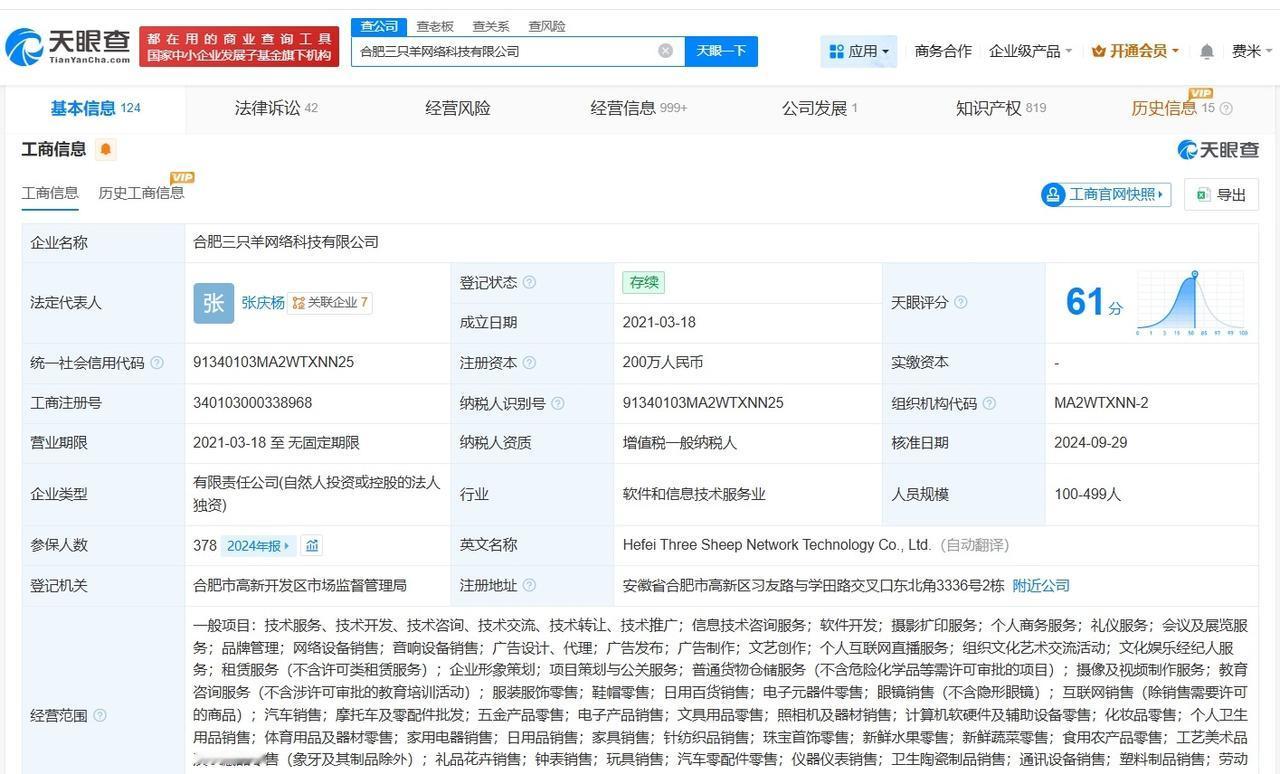Click the help icon next to 经营范围
The width and height of the screenshot is (1280, 774).
100,716
